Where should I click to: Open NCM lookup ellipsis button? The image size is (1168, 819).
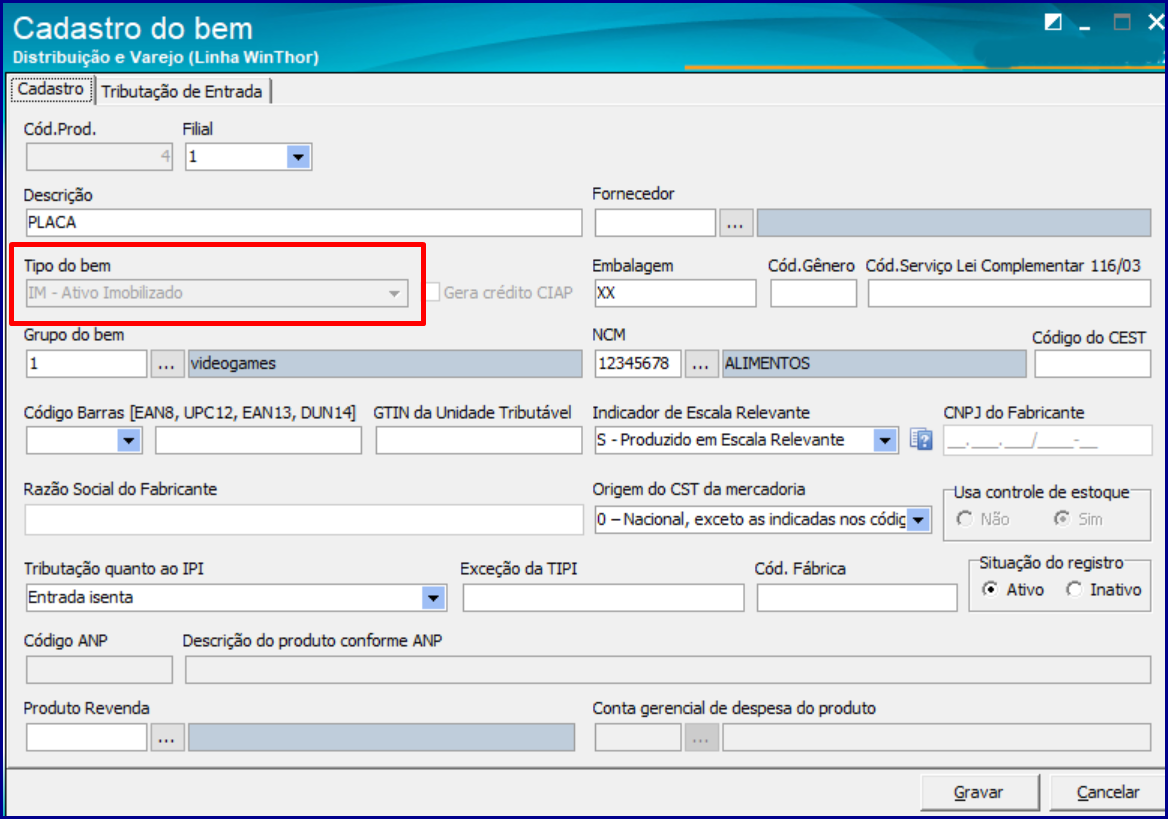701,364
